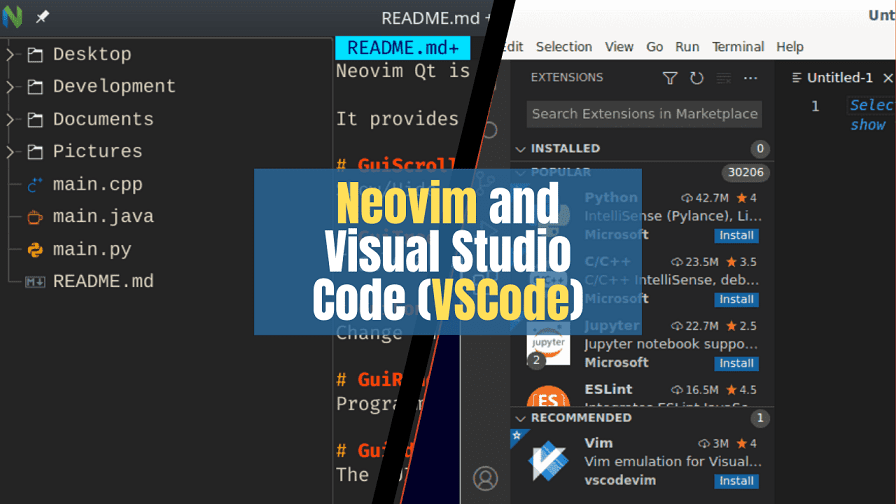Viewport: 896px width, 504px height.
Task: Install the Python extension
Action: click(x=736, y=235)
